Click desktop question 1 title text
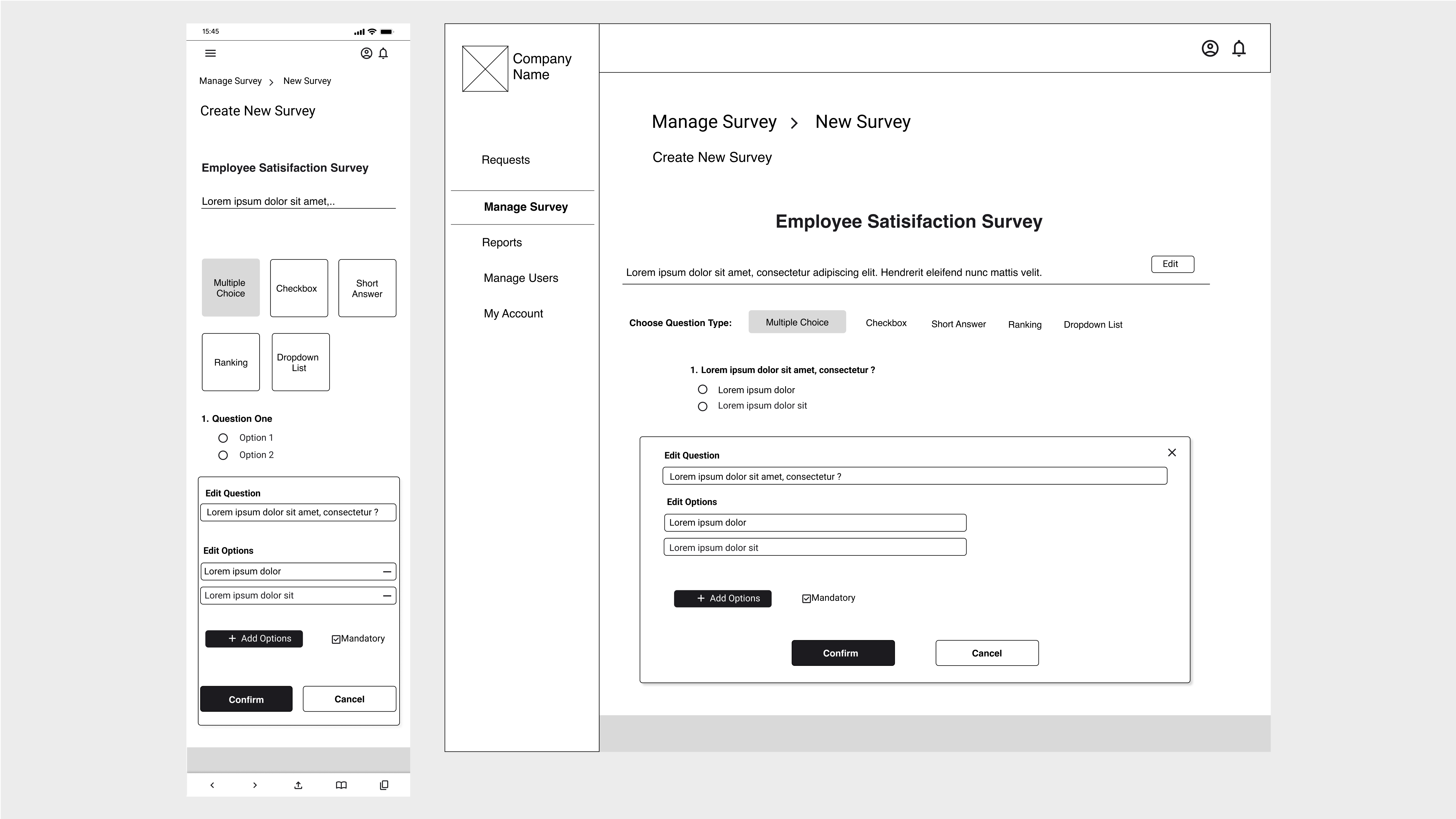The height and width of the screenshot is (819, 1456). point(783,370)
